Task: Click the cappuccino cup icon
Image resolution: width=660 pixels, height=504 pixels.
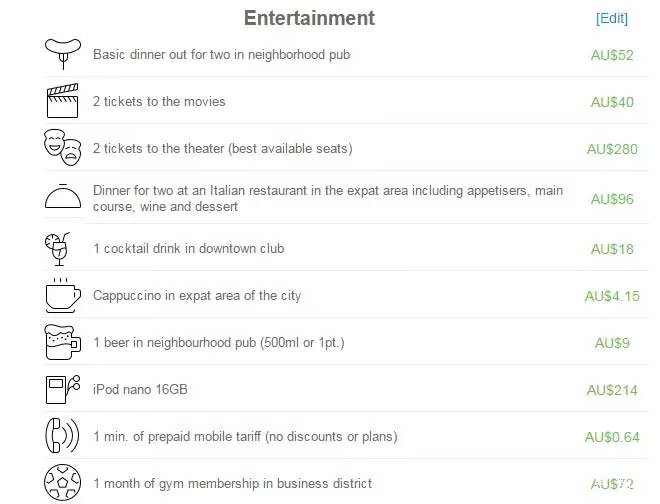Action: pyautogui.click(x=62, y=296)
